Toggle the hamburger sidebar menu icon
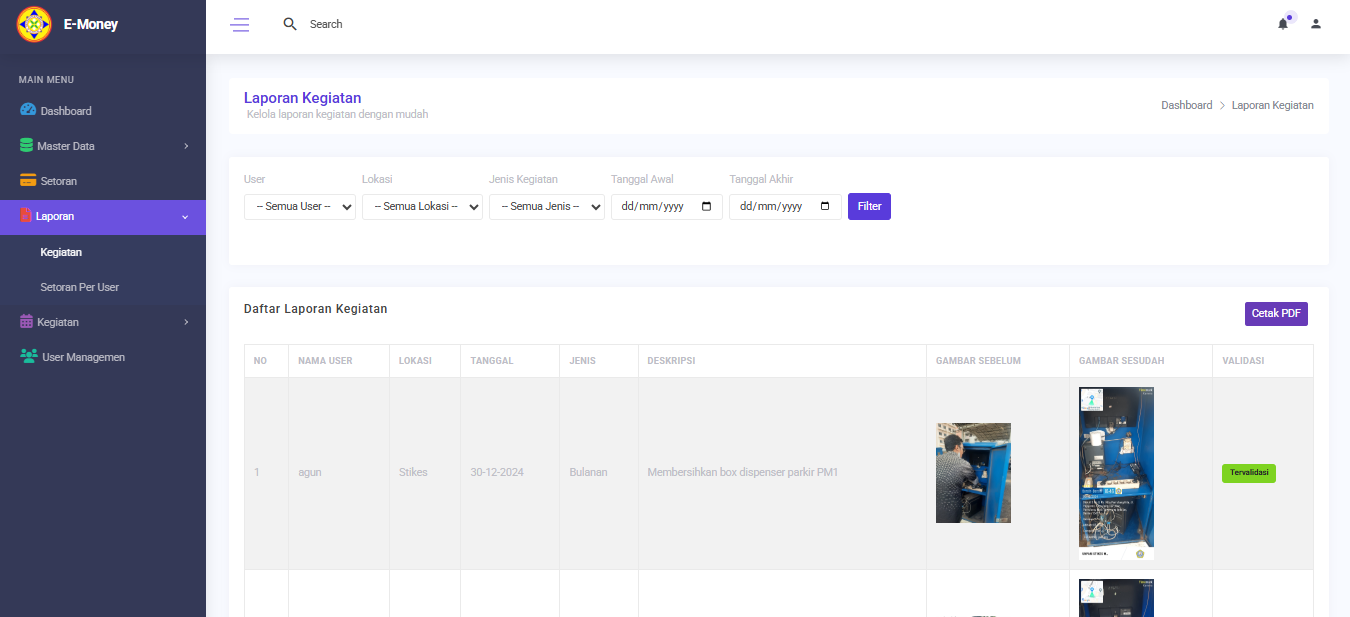Viewport: 1350px width, 617px height. 240,25
